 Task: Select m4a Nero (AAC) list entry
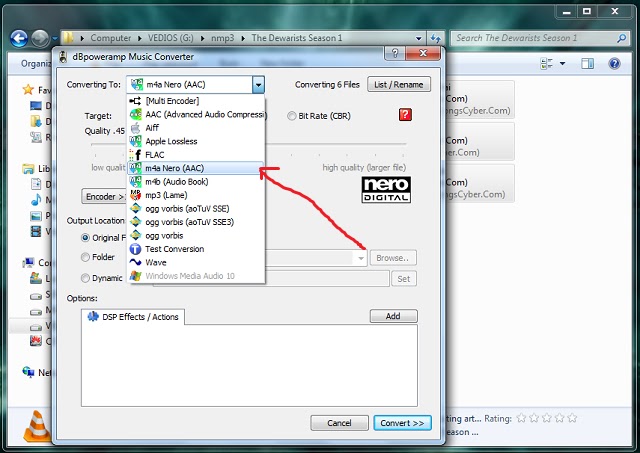coord(196,168)
